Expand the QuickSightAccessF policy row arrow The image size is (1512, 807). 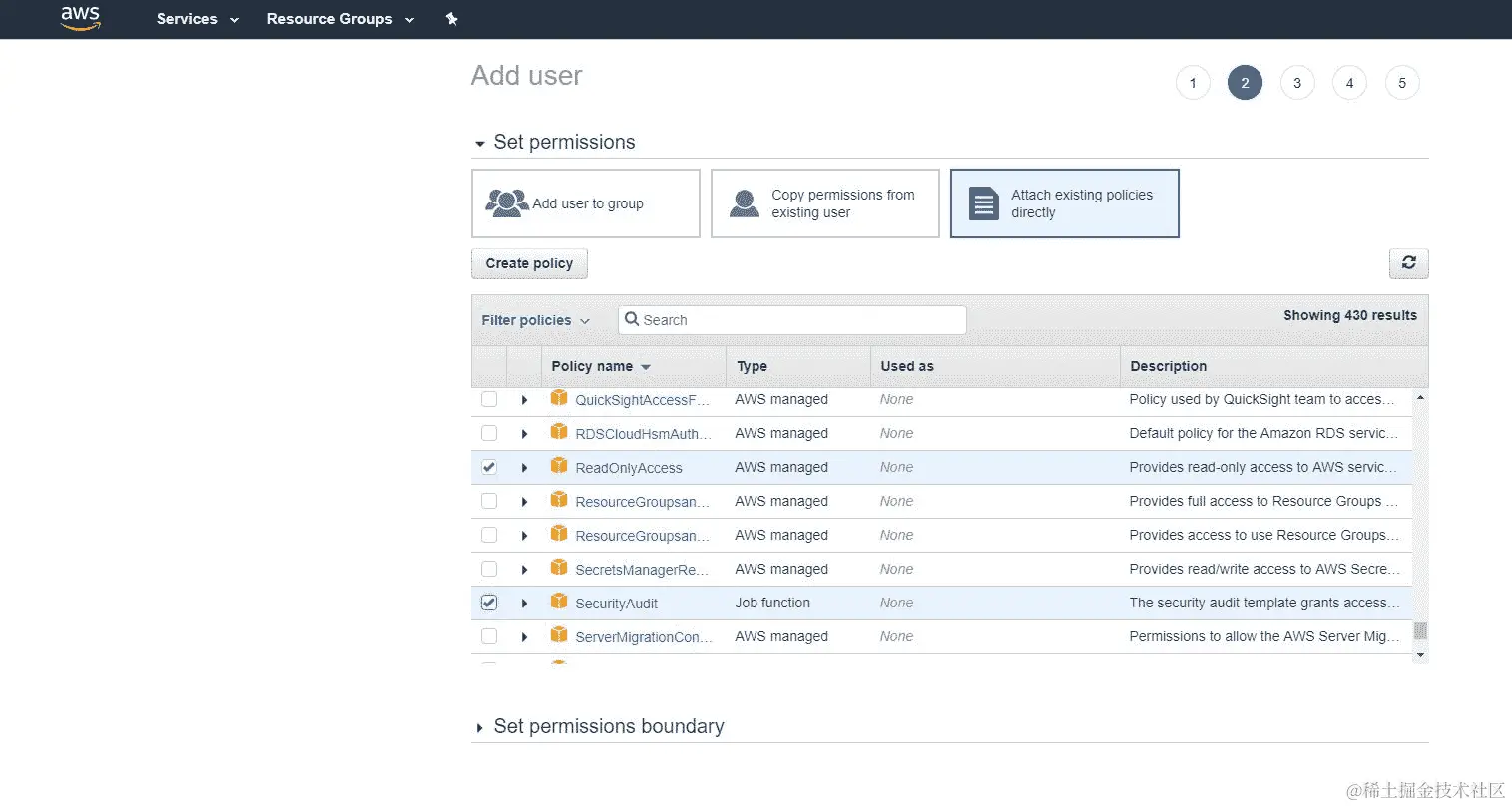click(524, 400)
